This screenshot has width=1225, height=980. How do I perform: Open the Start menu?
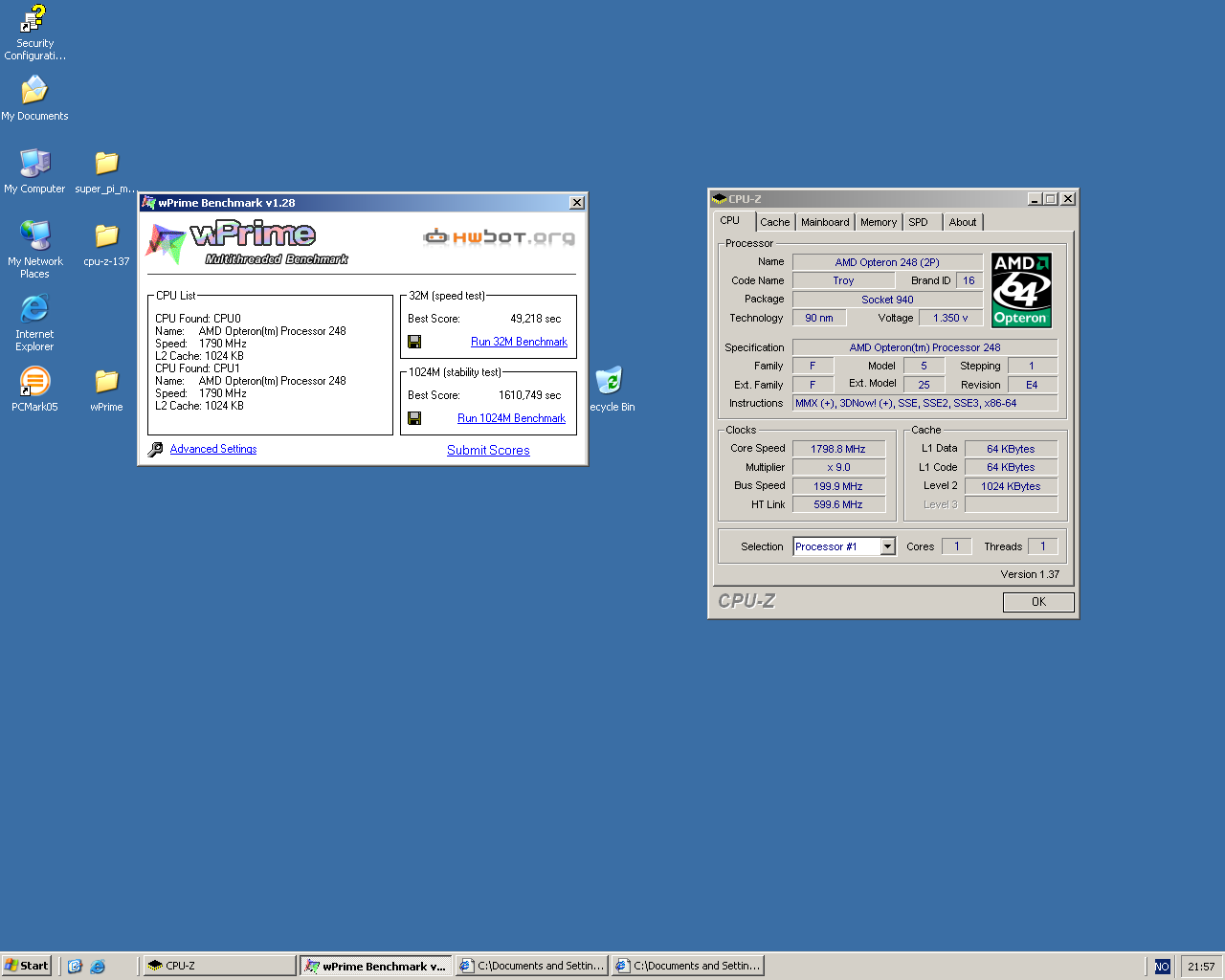click(27, 966)
